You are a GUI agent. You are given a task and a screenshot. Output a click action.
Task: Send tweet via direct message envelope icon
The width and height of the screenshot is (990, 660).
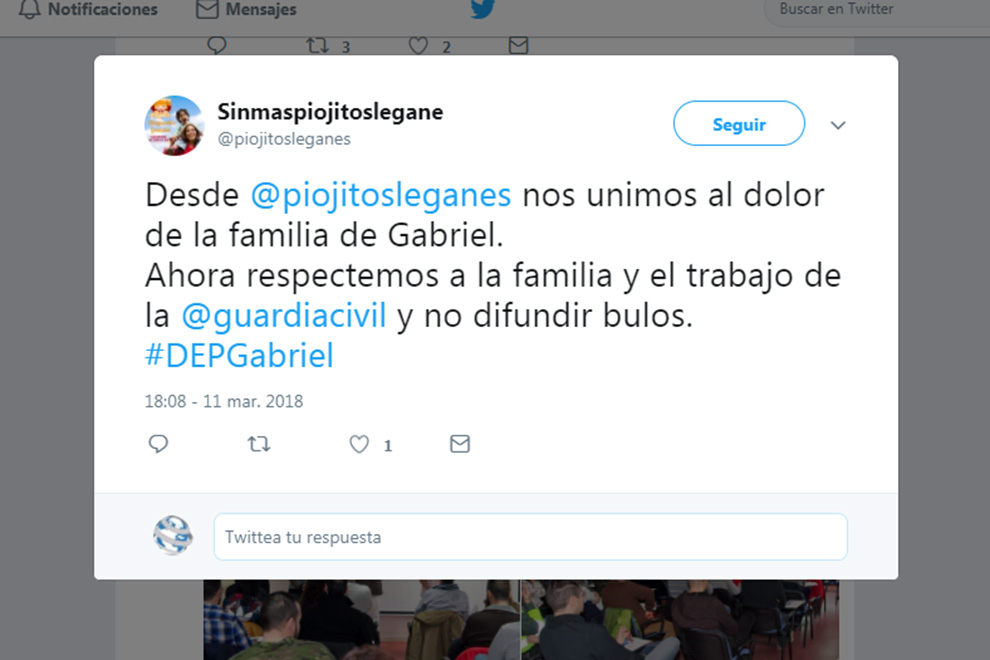pos(460,444)
